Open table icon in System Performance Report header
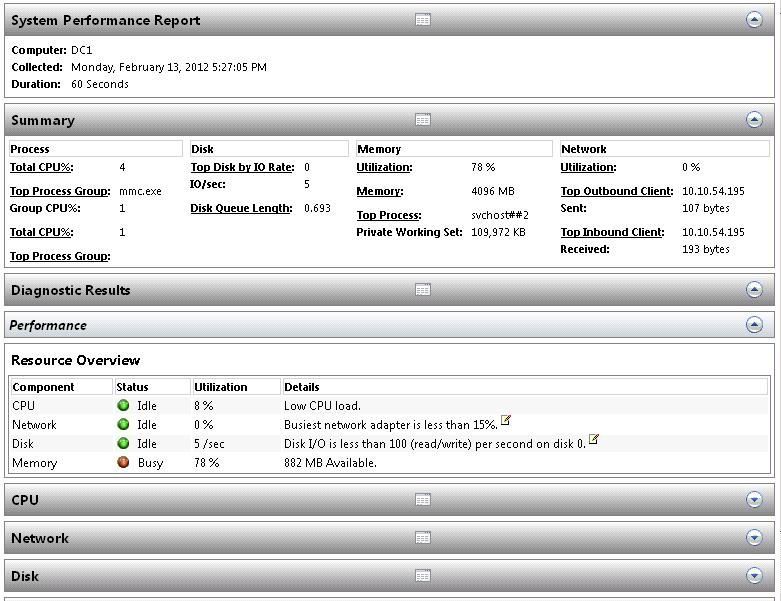The image size is (781, 601). tap(422, 20)
